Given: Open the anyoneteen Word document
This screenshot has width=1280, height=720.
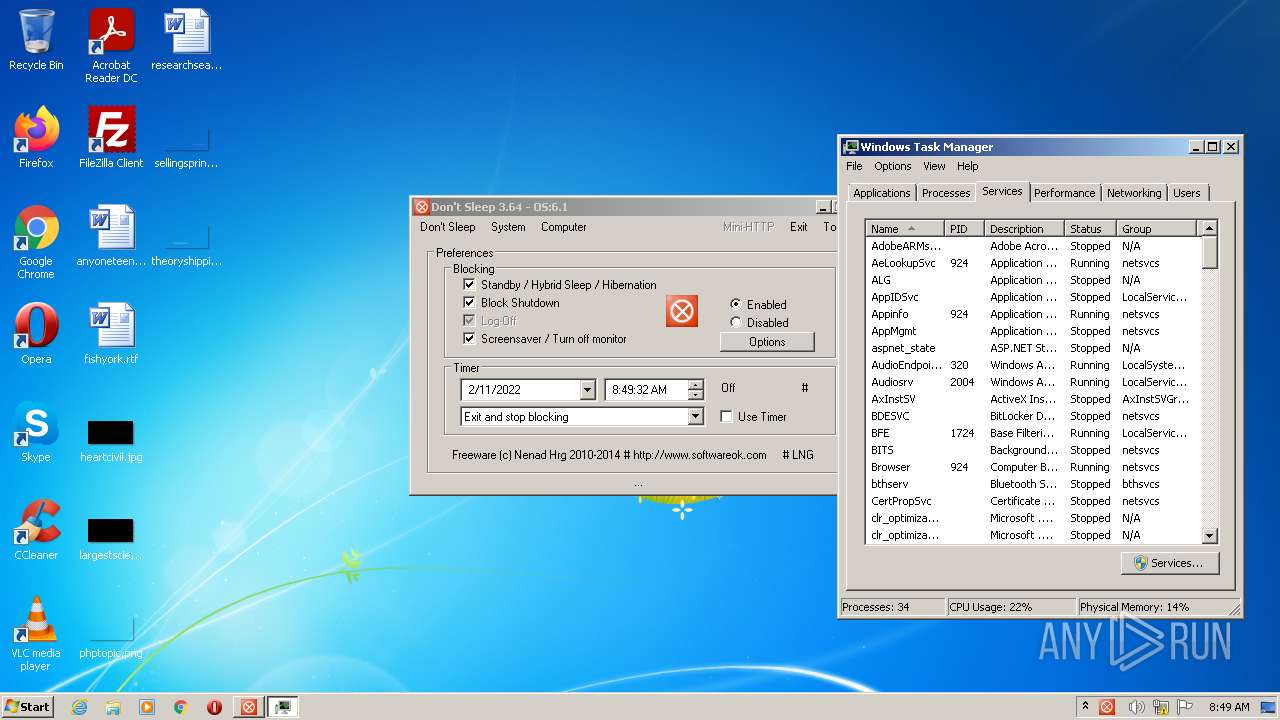Looking at the screenshot, I should coord(111,236).
